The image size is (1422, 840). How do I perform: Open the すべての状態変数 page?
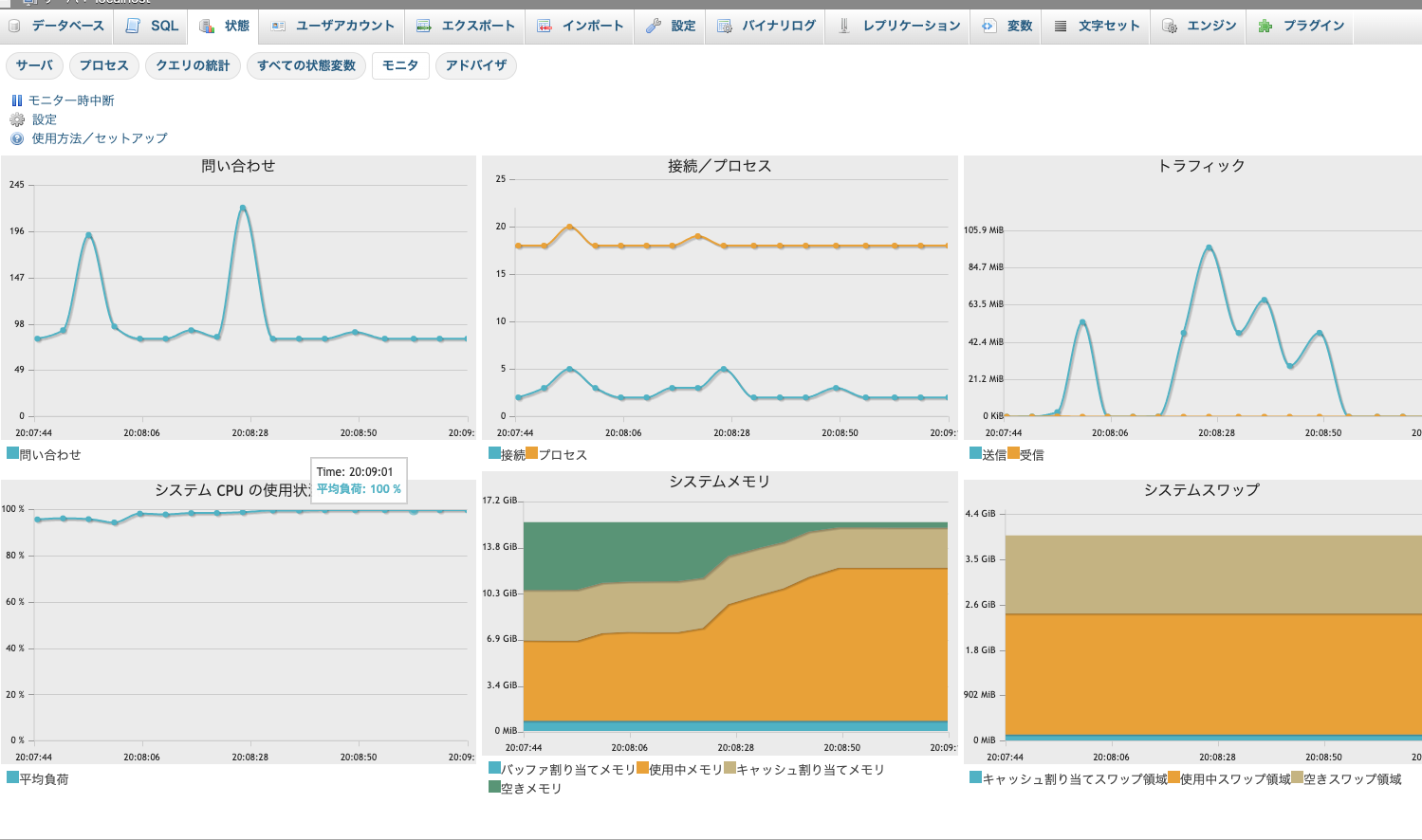(x=306, y=65)
